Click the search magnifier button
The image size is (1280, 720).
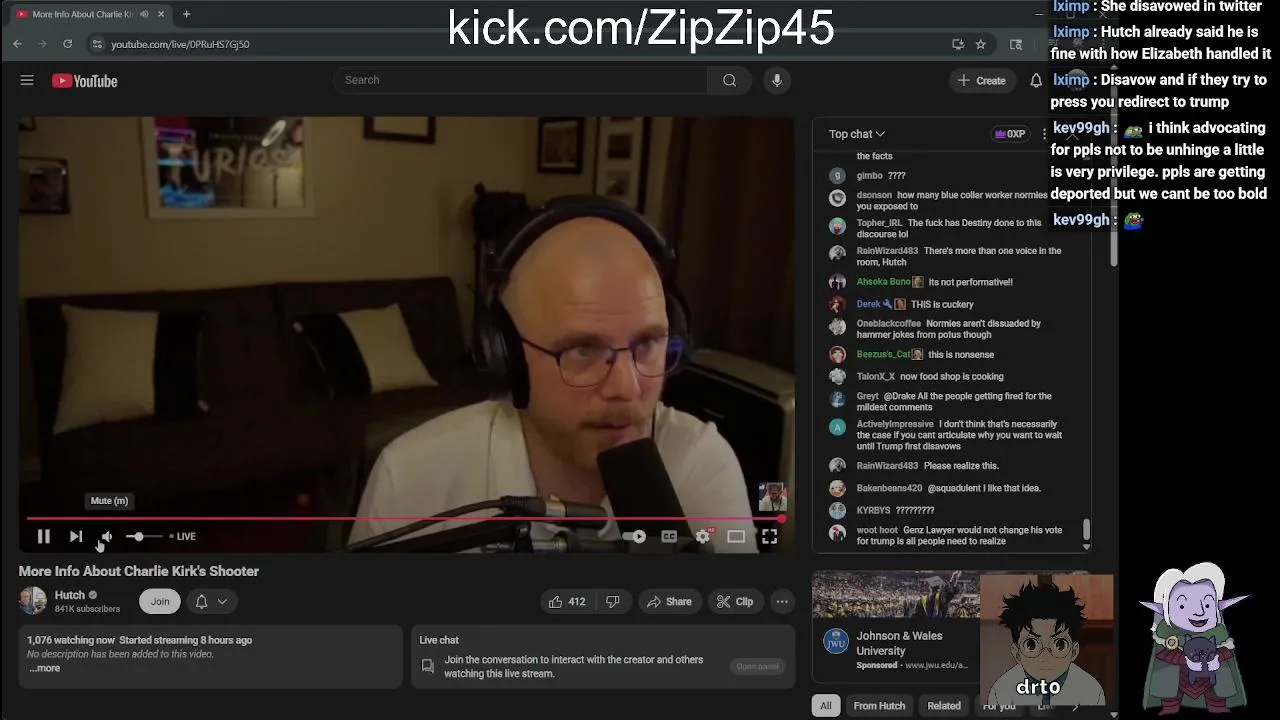730,80
